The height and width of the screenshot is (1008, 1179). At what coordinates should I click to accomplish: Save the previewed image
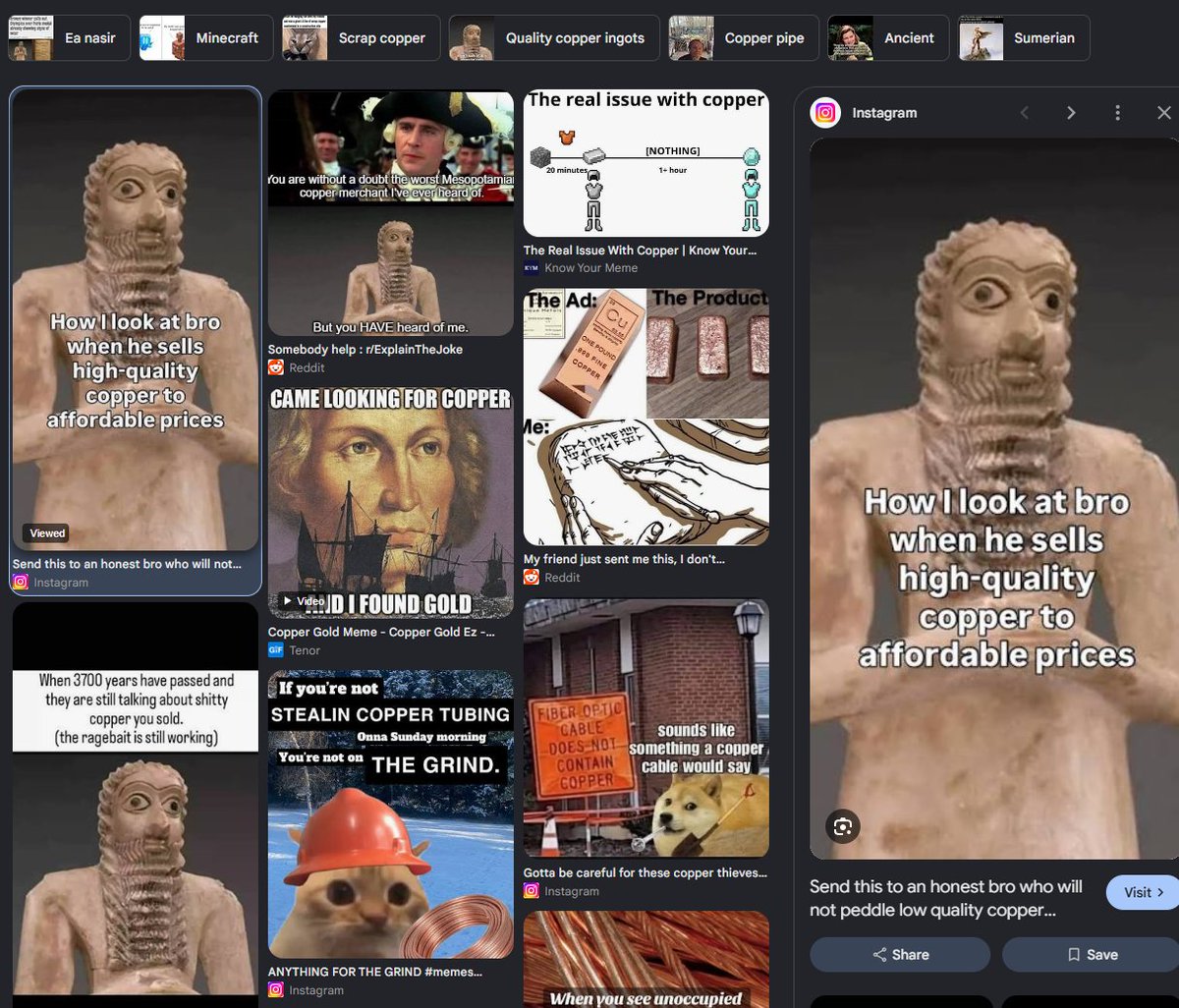tap(1091, 955)
